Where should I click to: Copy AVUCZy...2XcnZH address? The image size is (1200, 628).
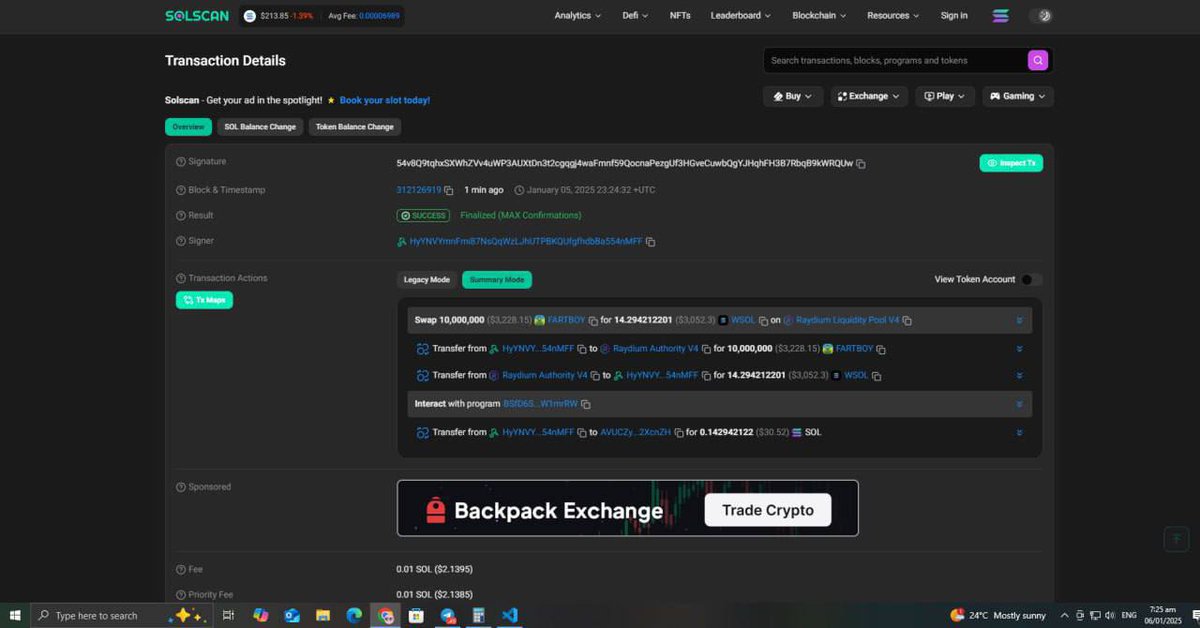679,433
